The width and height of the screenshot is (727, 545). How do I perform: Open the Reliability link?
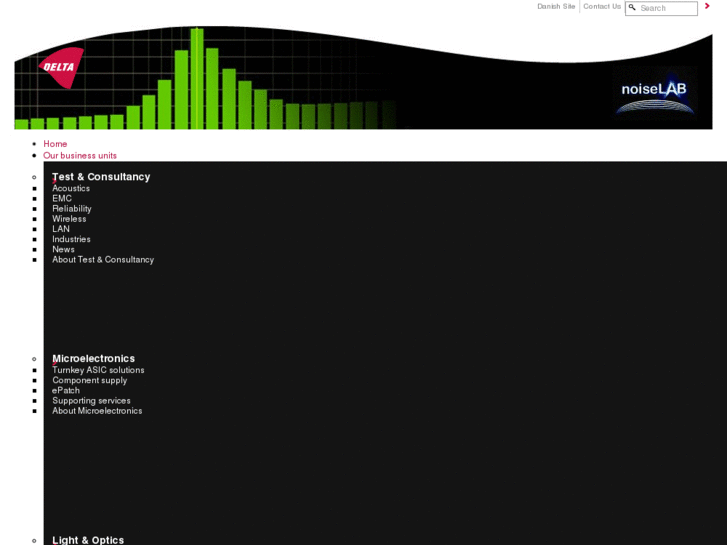(x=72, y=209)
